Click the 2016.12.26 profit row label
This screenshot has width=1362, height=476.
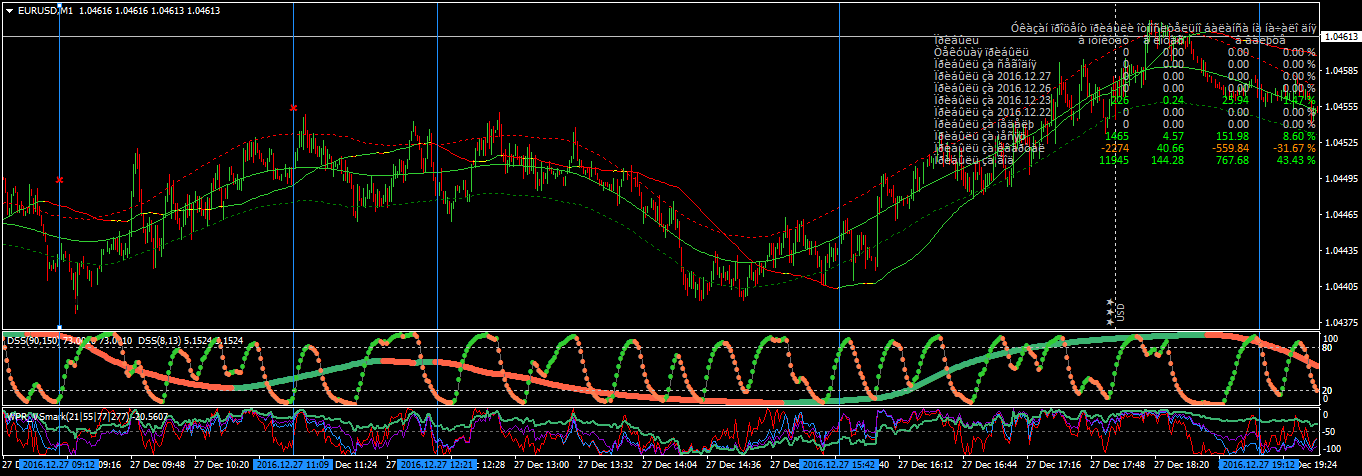[x=992, y=88]
